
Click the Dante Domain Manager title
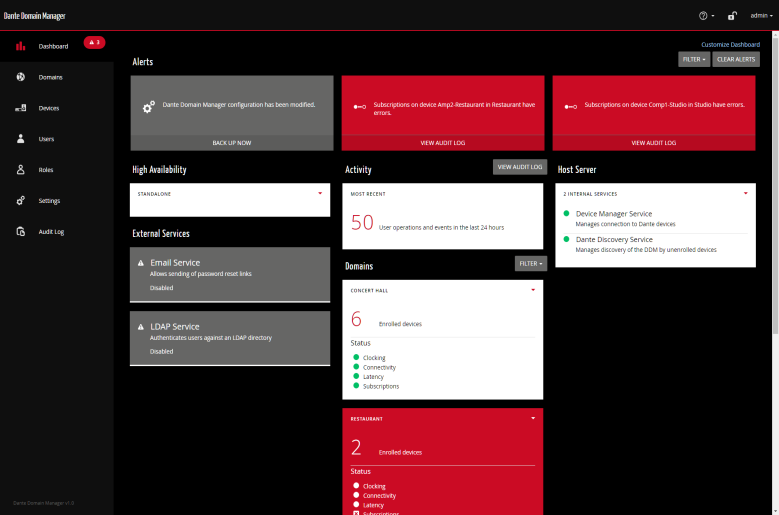click(x=34, y=16)
